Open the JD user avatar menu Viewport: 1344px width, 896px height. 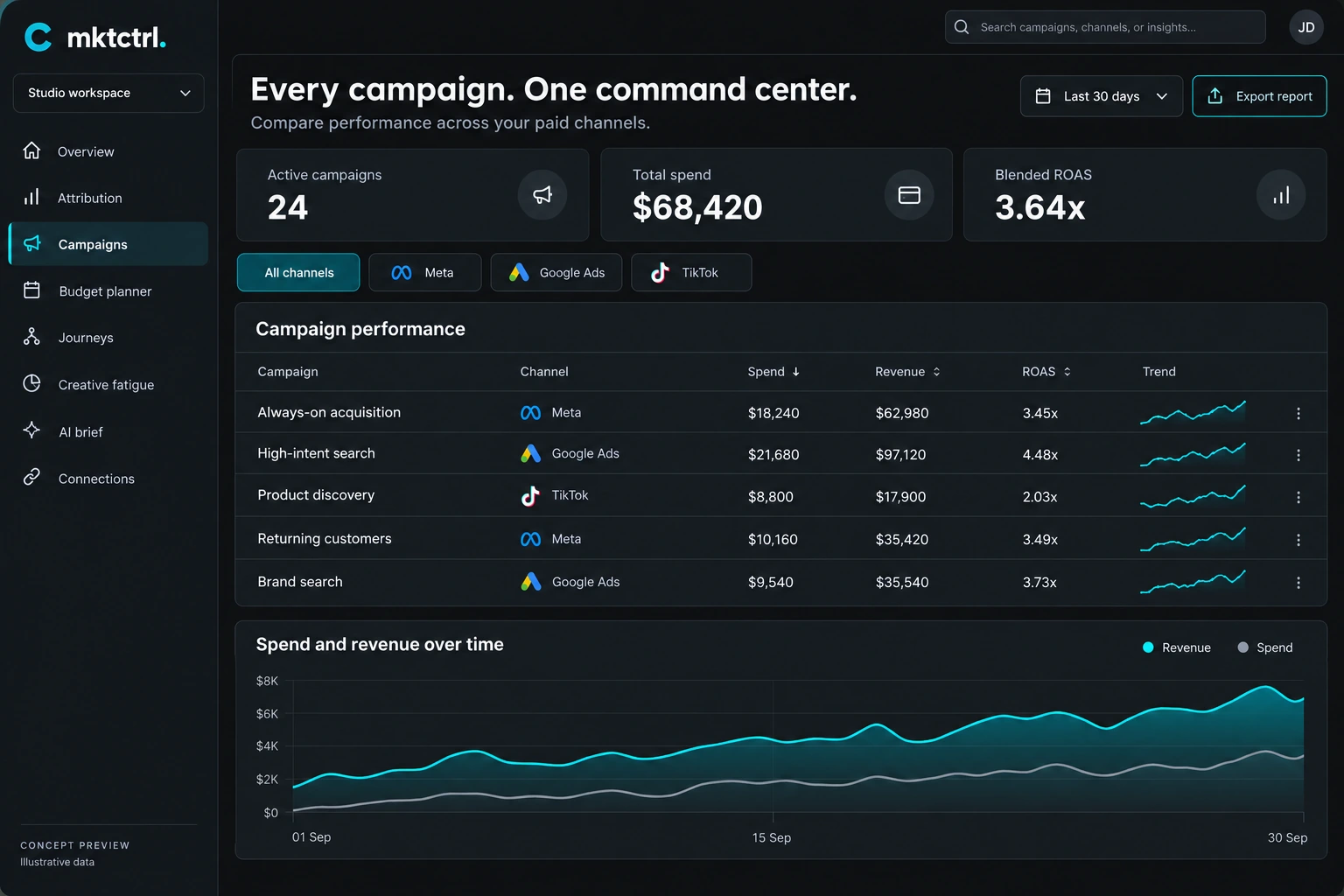(1306, 27)
